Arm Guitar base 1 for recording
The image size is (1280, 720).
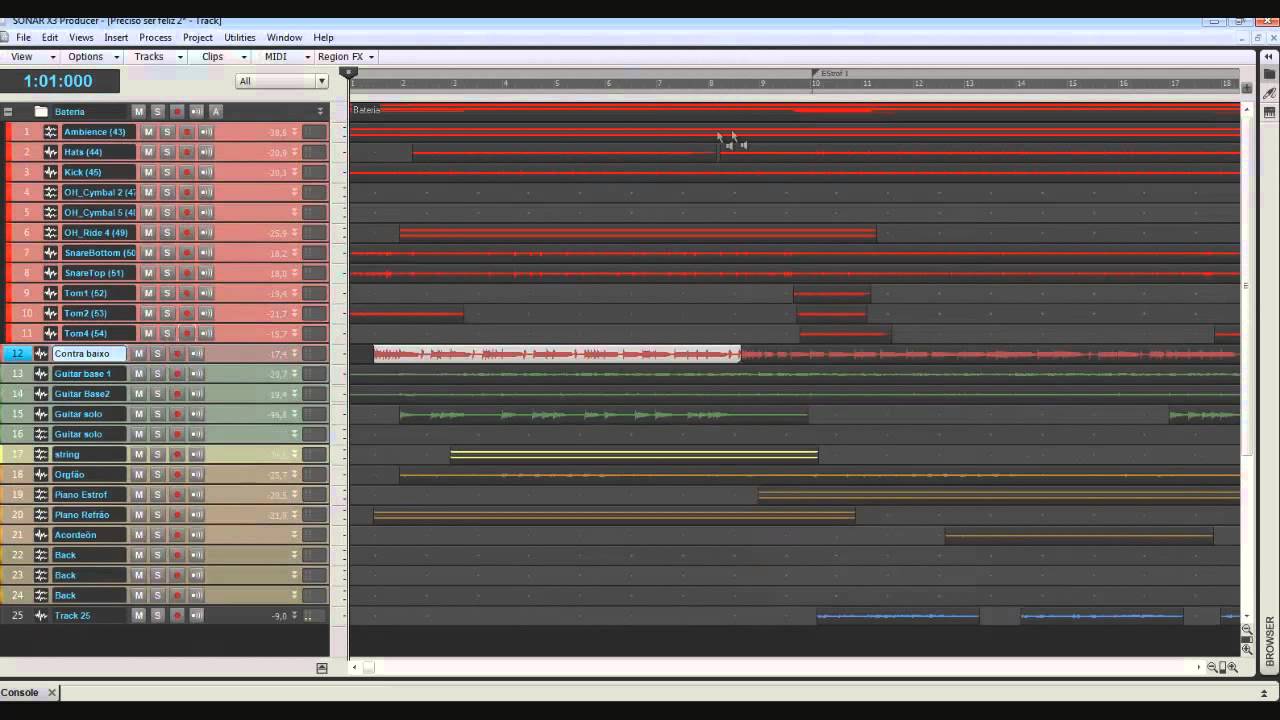point(177,374)
